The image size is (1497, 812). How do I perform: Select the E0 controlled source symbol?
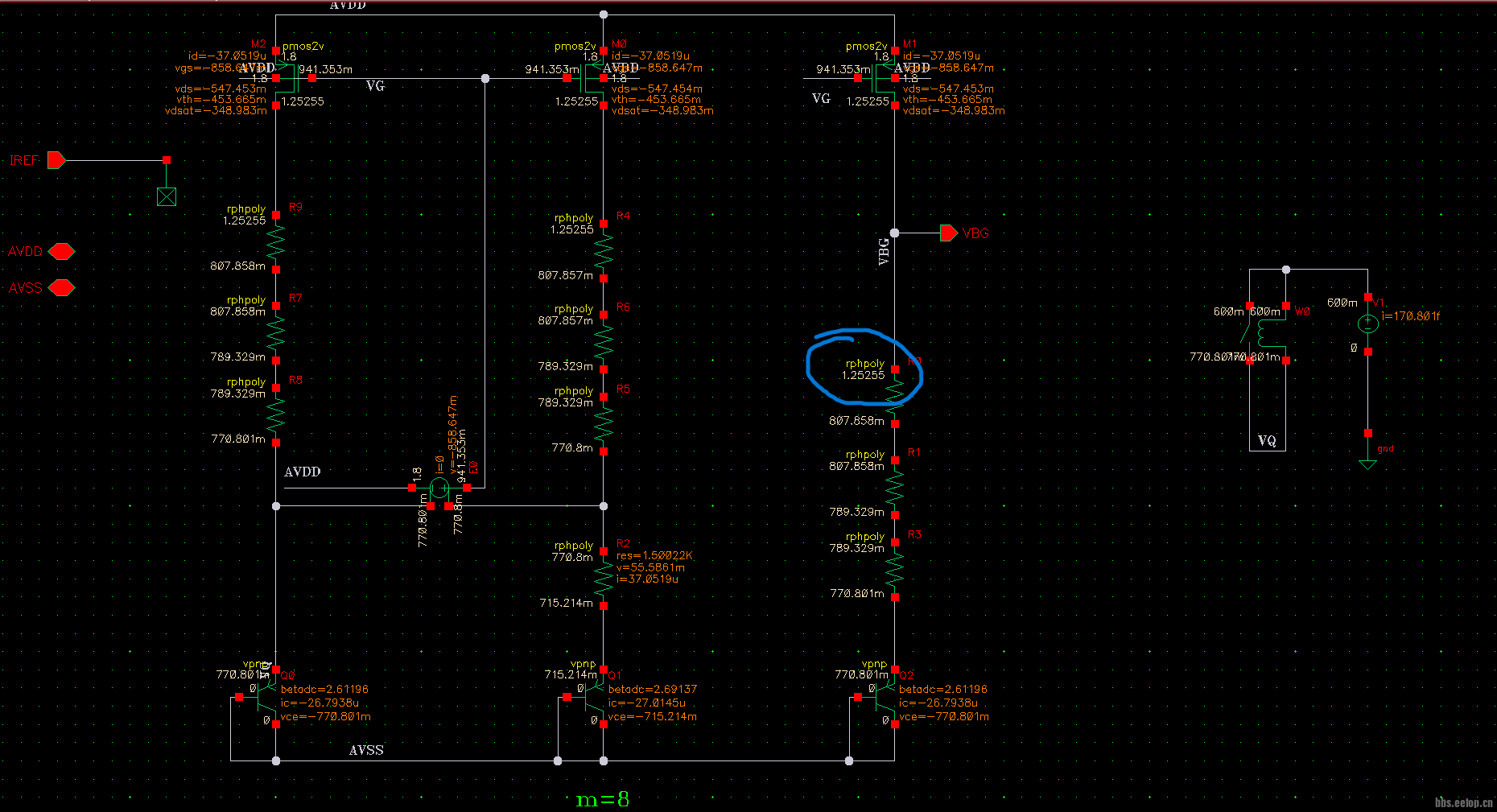439,488
